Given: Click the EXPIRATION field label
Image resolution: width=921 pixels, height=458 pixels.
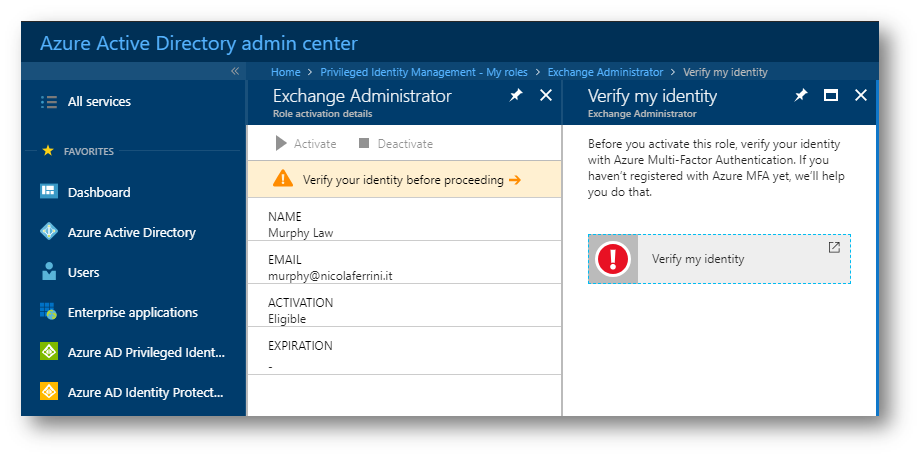Looking at the screenshot, I should pos(300,346).
